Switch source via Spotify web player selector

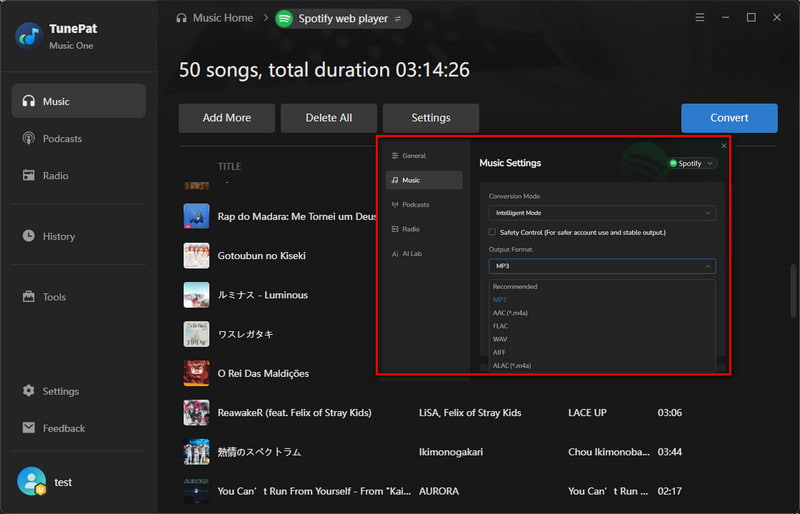(343, 19)
